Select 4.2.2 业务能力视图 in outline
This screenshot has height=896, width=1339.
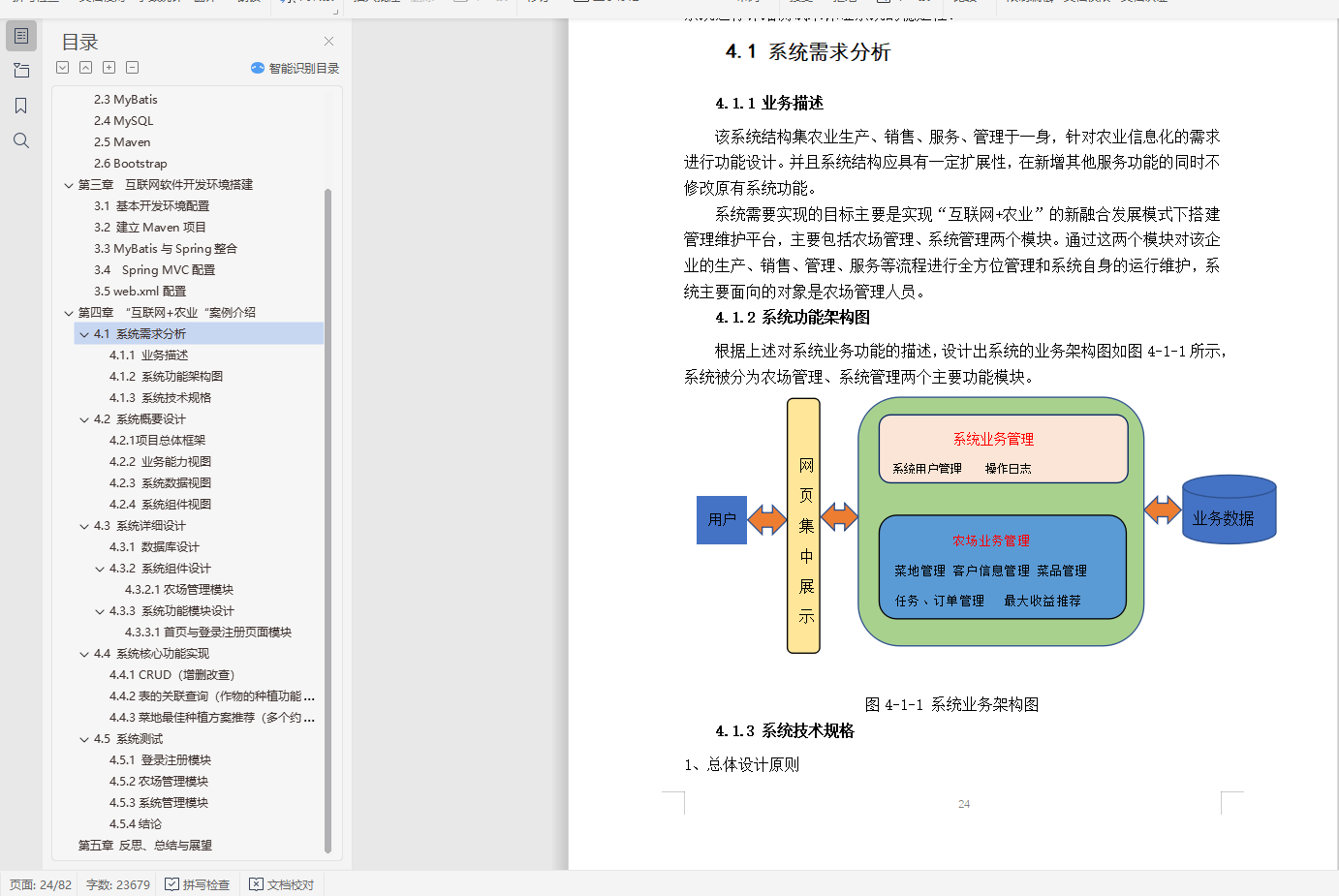point(160,462)
